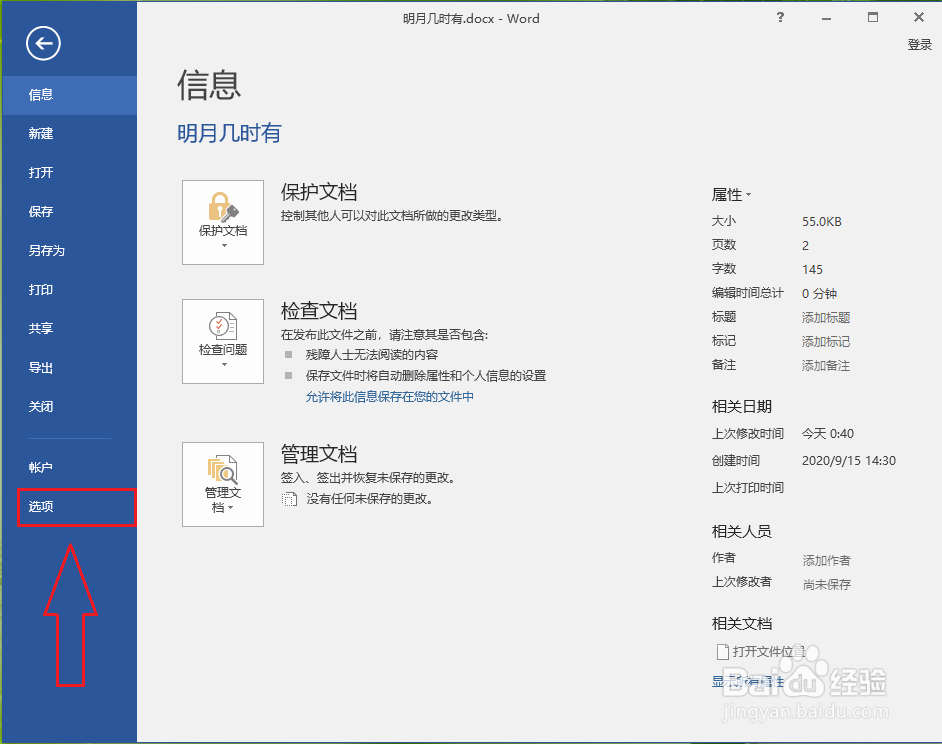This screenshot has width=942, height=744.
Task: Expand the dropdown under 检查问题
Action: (222, 366)
